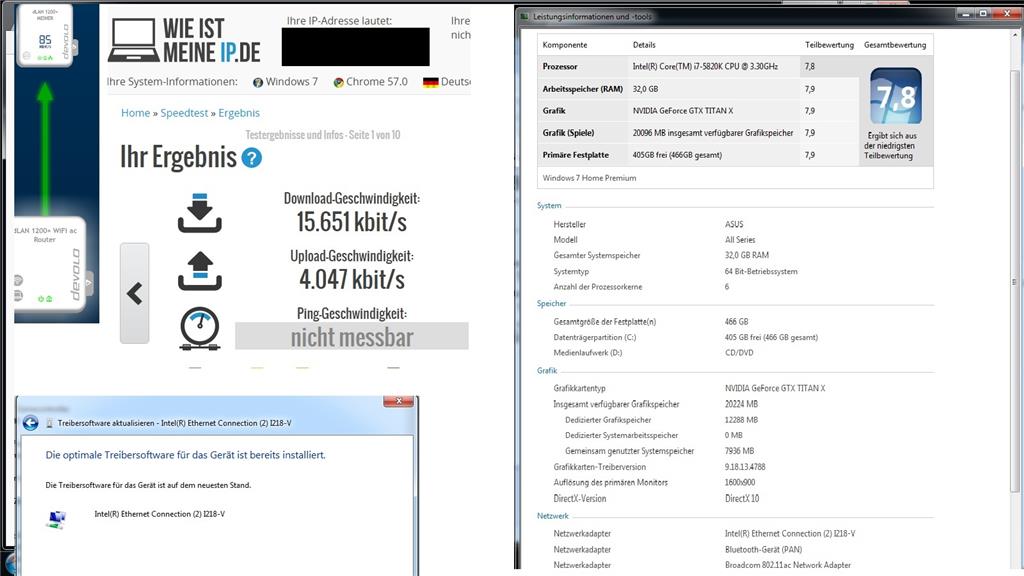The image size is (1024, 576).
Task: Open the Ergebnis breadcrumb link
Action: 239,113
